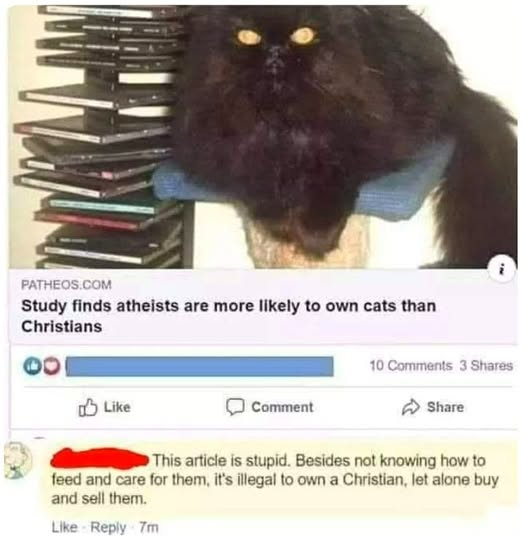The image size is (525, 540).
Task: Open the commenter's profile picture
Action: 17,460
